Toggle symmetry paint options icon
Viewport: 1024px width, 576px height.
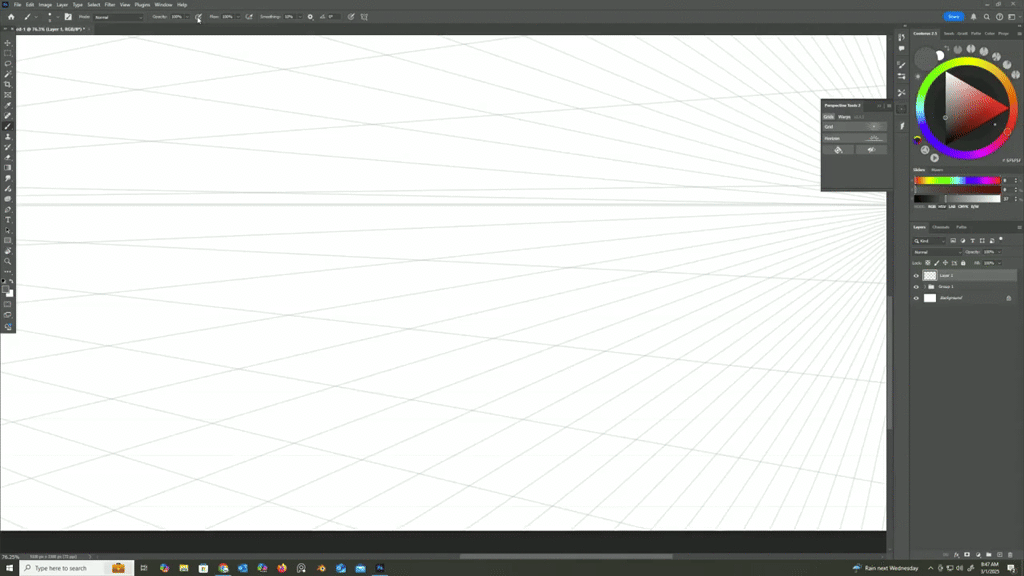(x=364, y=17)
